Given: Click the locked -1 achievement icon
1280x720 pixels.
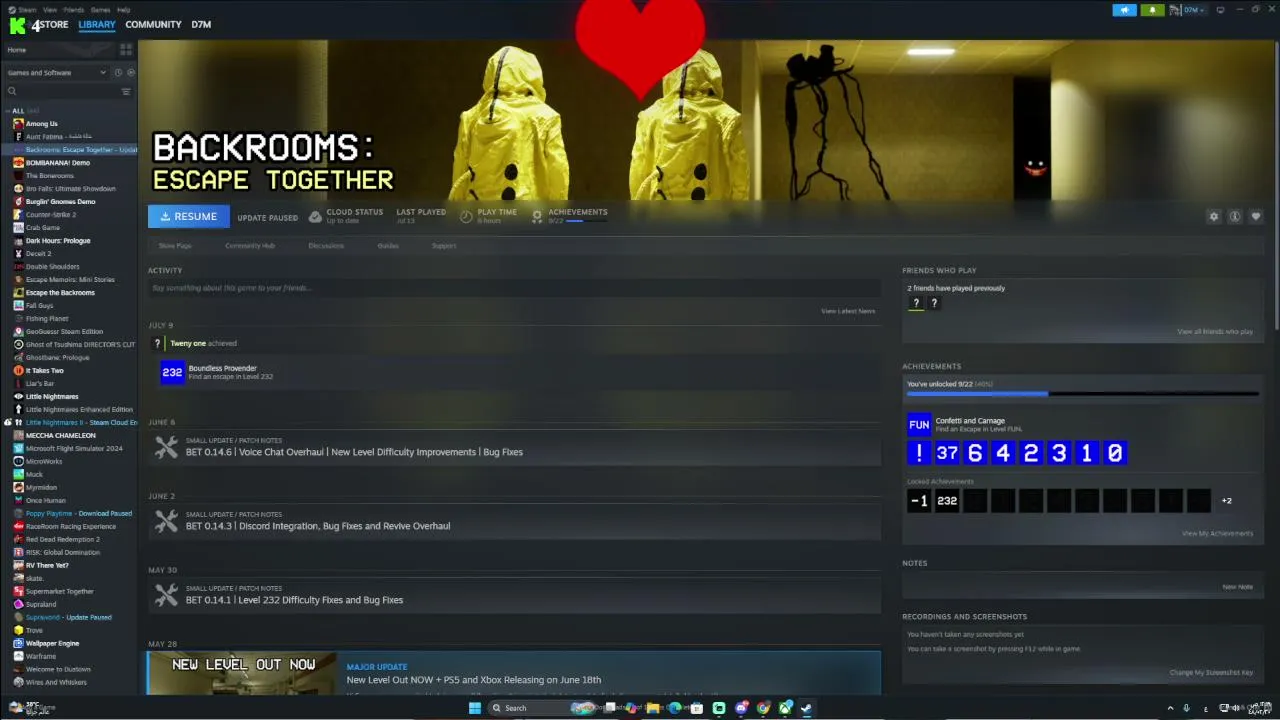Looking at the screenshot, I should [x=919, y=501].
